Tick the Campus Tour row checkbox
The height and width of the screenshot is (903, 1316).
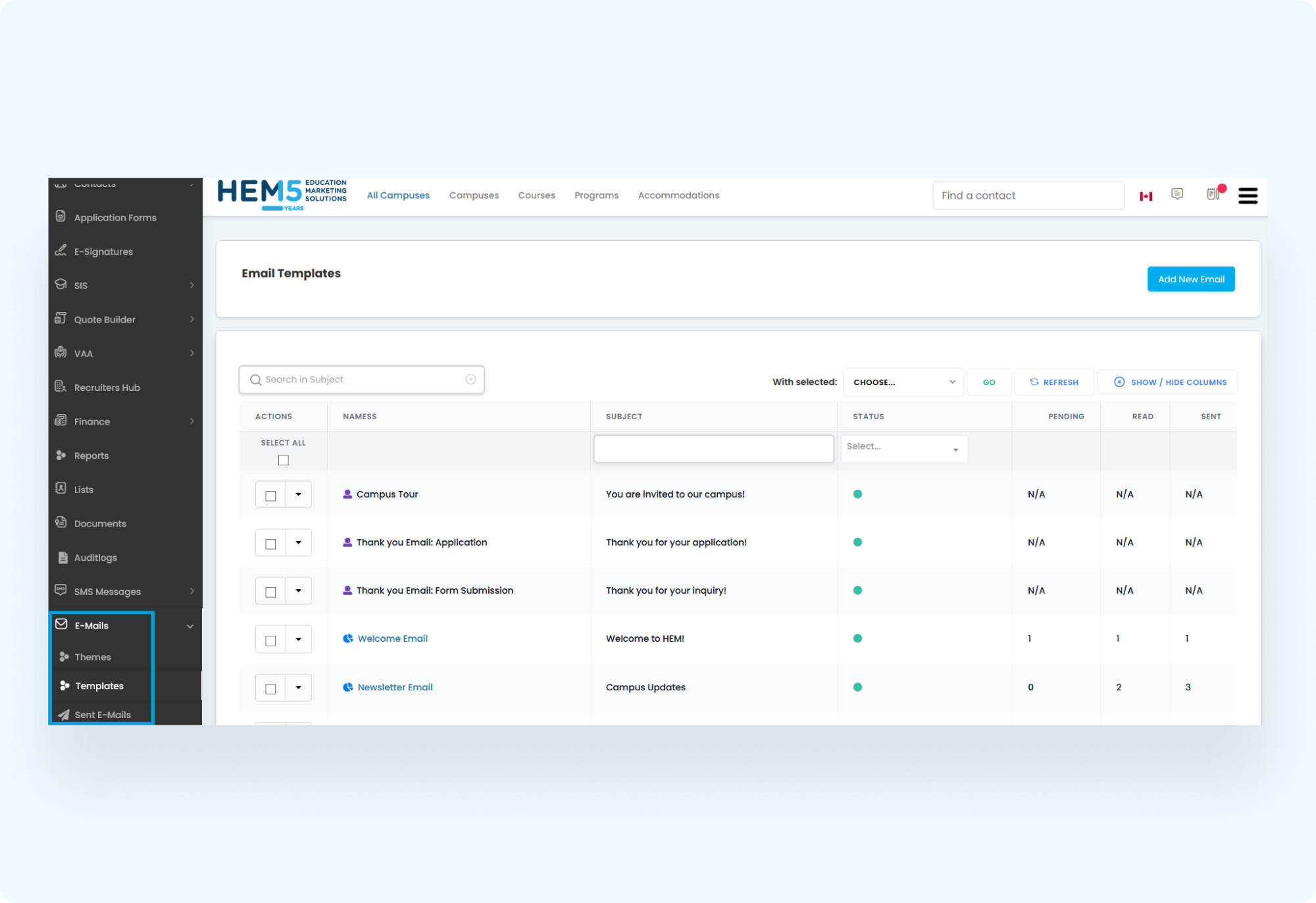[x=270, y=496]
